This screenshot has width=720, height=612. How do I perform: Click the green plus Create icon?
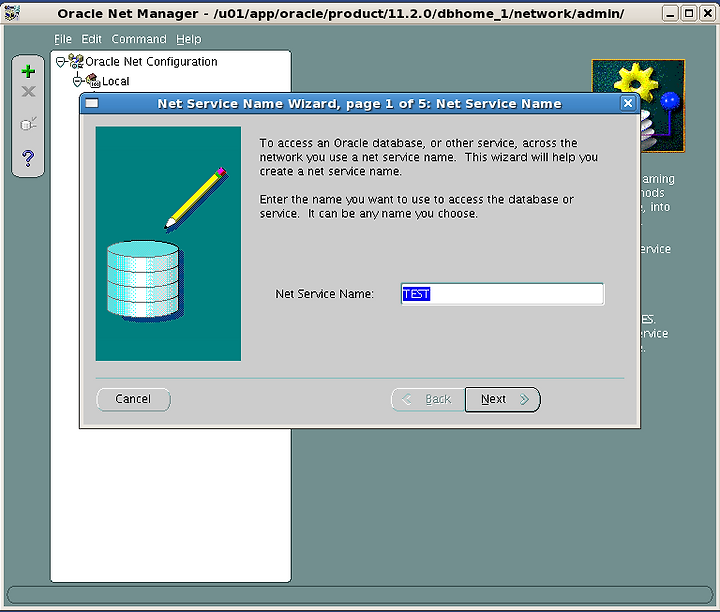click(28, 71)
